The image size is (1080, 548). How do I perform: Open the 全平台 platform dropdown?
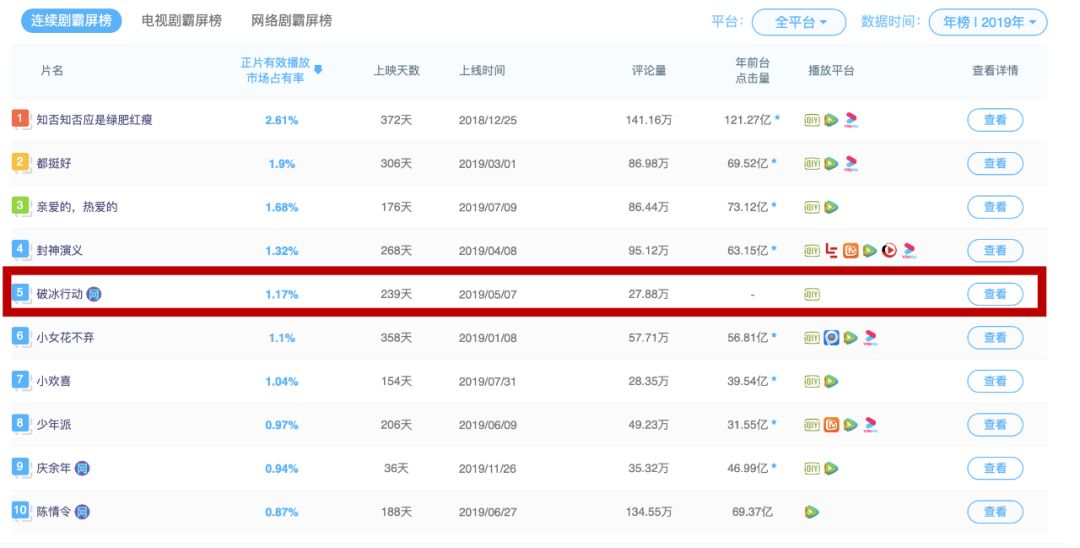pyautogui.click(x=799, y=22)
